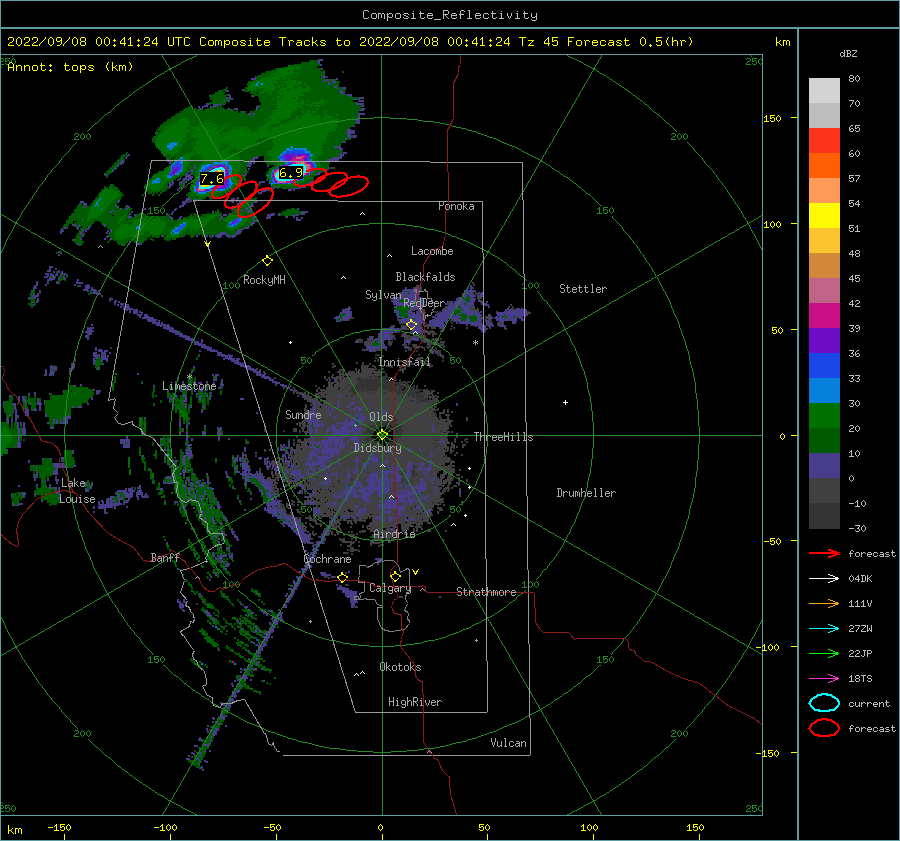Click the Innisfail town label
Viewport: 900px width, 841px height.
[404, 362]
